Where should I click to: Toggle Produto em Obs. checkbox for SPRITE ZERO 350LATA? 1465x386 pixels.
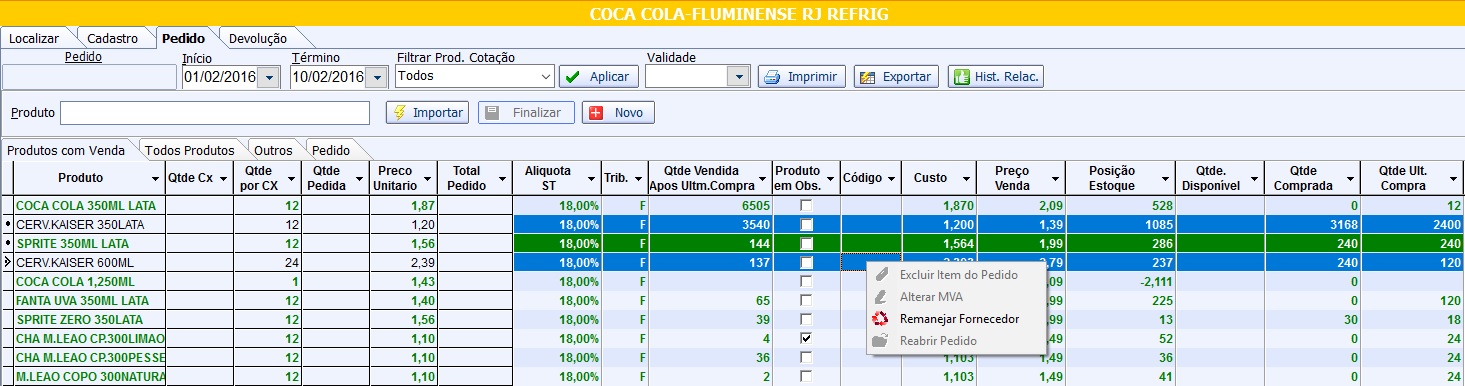click(x=806, y=319)
